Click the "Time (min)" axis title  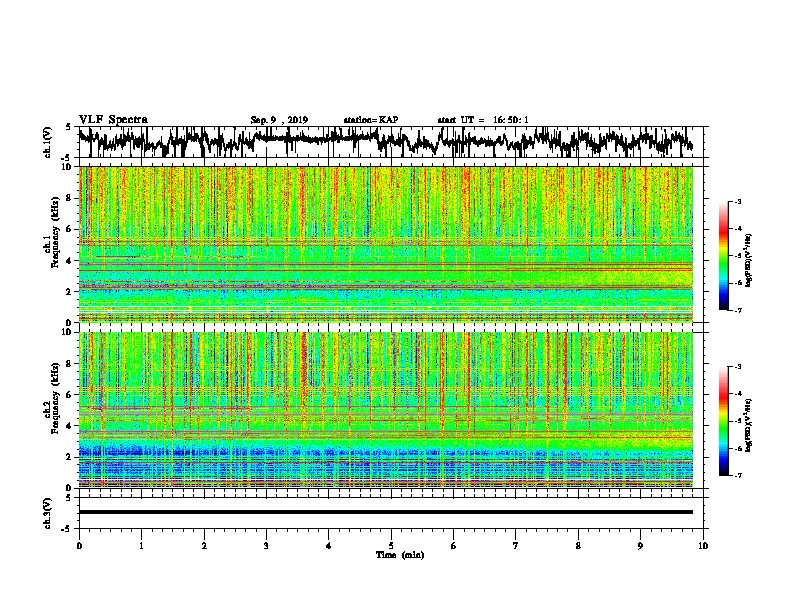pyautogui.click(x=400, y=555)
